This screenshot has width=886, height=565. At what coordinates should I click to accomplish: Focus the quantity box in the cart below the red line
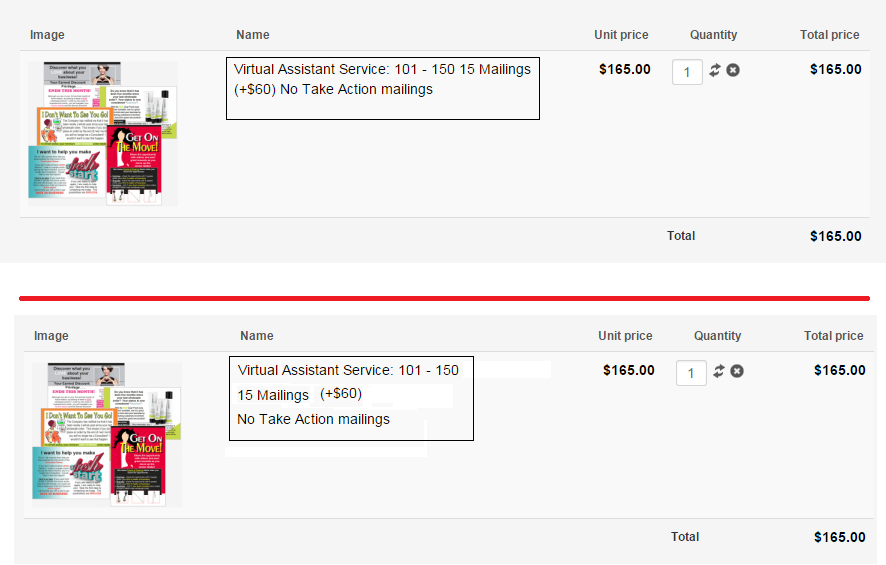(692, 372)
